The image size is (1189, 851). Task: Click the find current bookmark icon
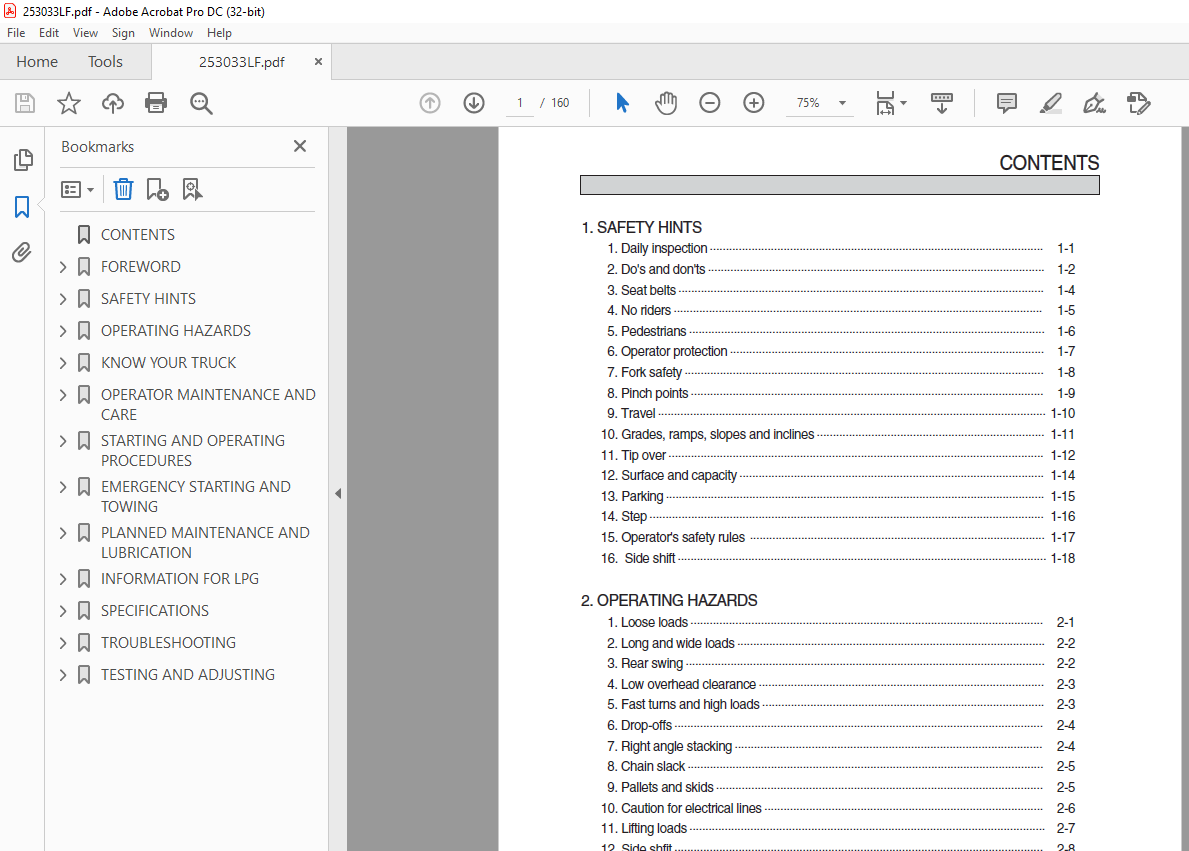click(192, 189)
